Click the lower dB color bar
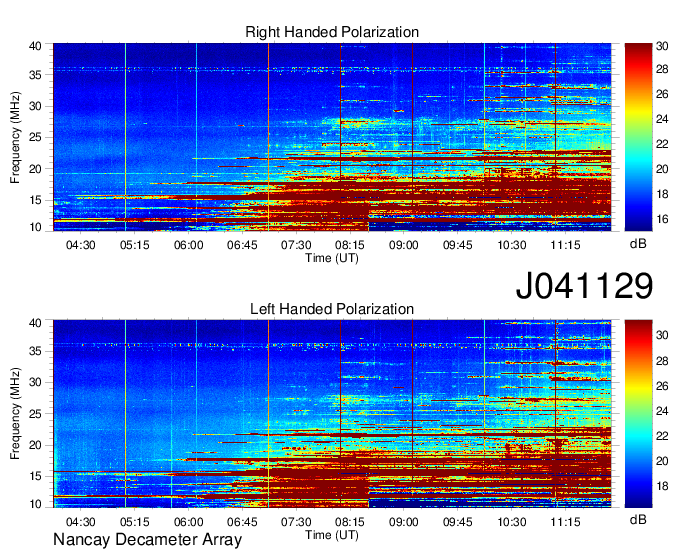 tap(638, 414)
